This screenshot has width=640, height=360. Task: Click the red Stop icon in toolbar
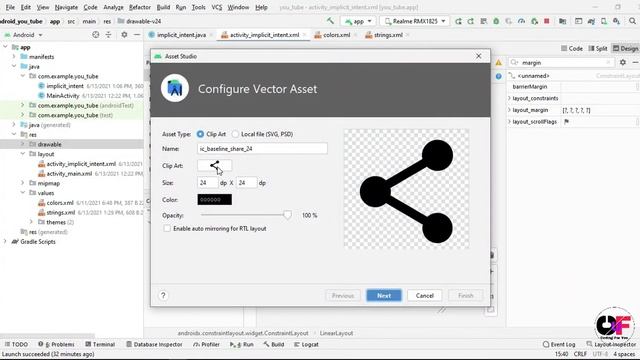tap(547, 21)
